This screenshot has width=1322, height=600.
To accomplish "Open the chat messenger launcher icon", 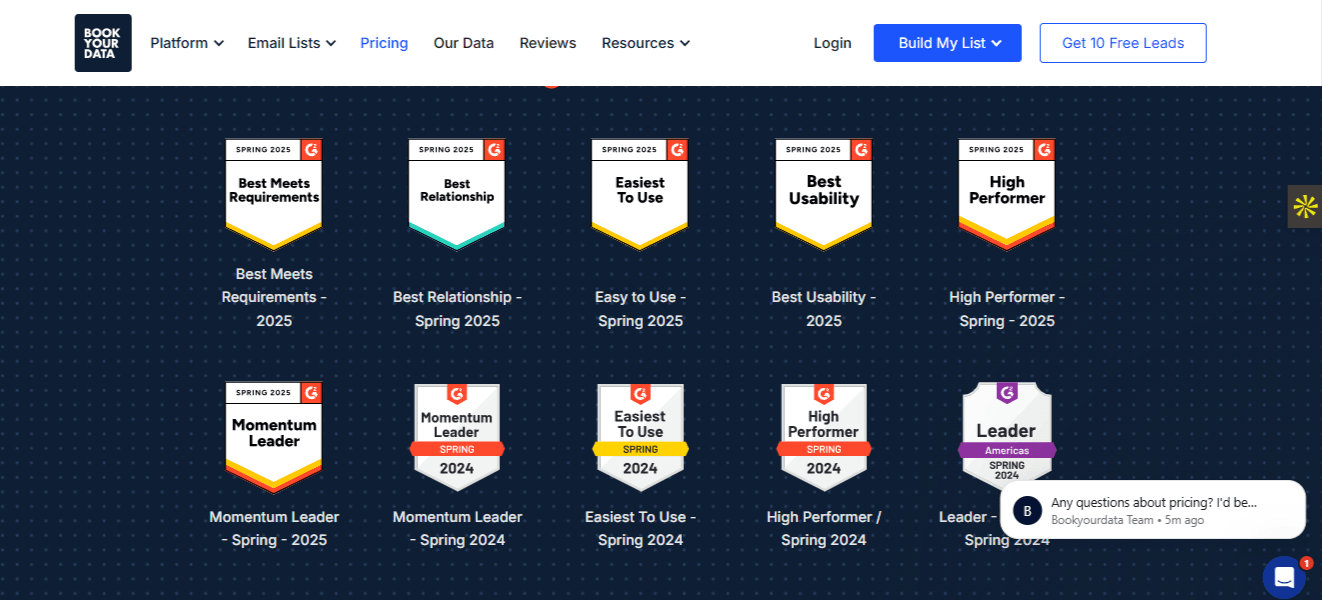I will click(x=1284, y=577).
